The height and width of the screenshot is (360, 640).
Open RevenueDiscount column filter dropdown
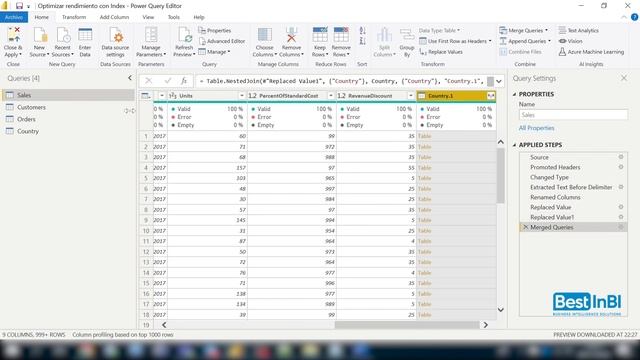[411, 96]
